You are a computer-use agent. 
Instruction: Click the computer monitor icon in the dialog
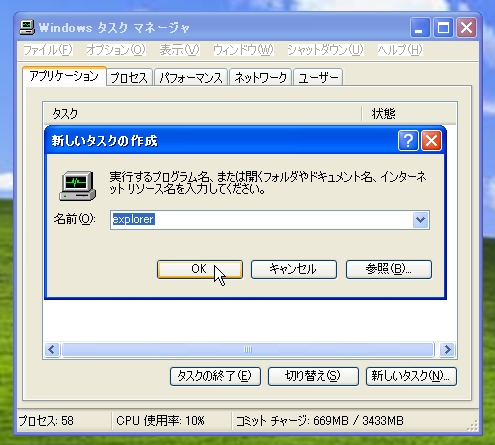click(x=78, y=186)
